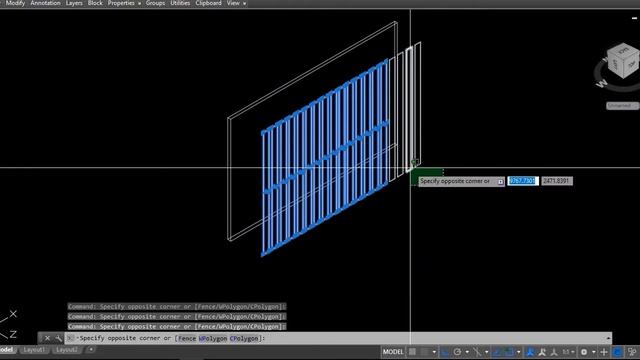Choose the CPolygon selection option
The image size is (640, 360).
(x=244, y=338)
